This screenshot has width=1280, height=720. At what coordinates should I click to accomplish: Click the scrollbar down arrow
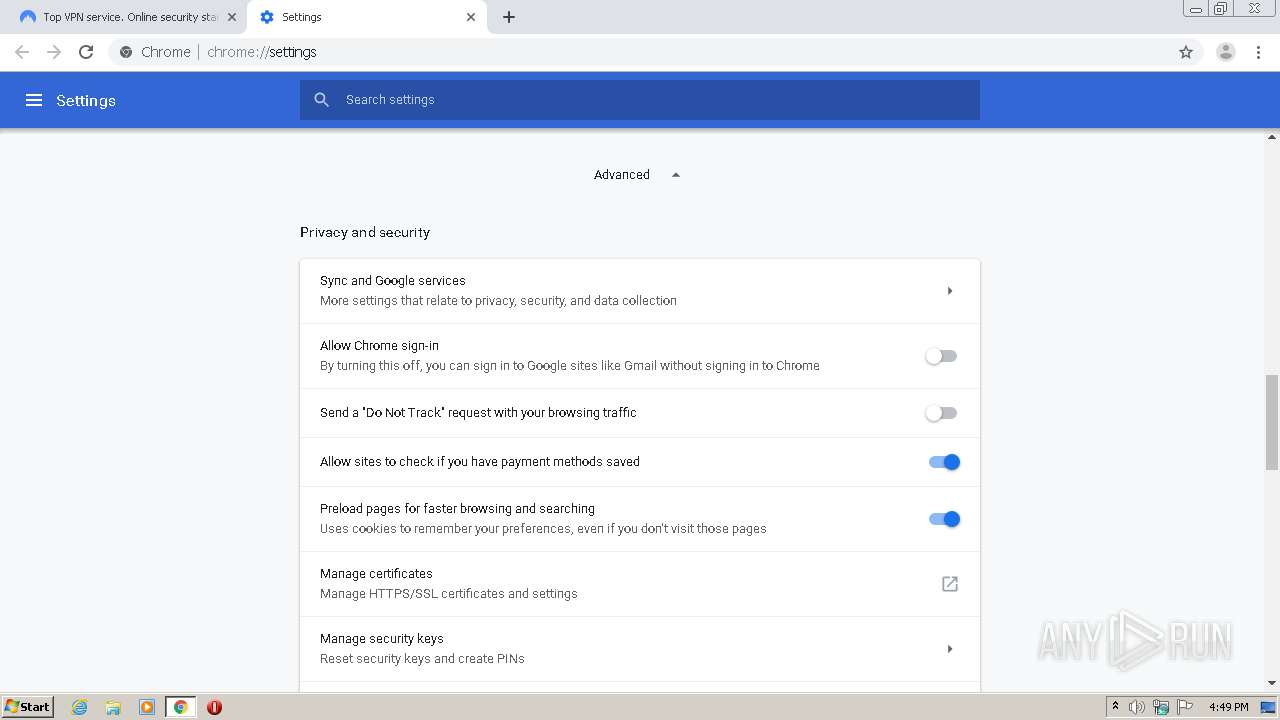(x=1272, y=683)
